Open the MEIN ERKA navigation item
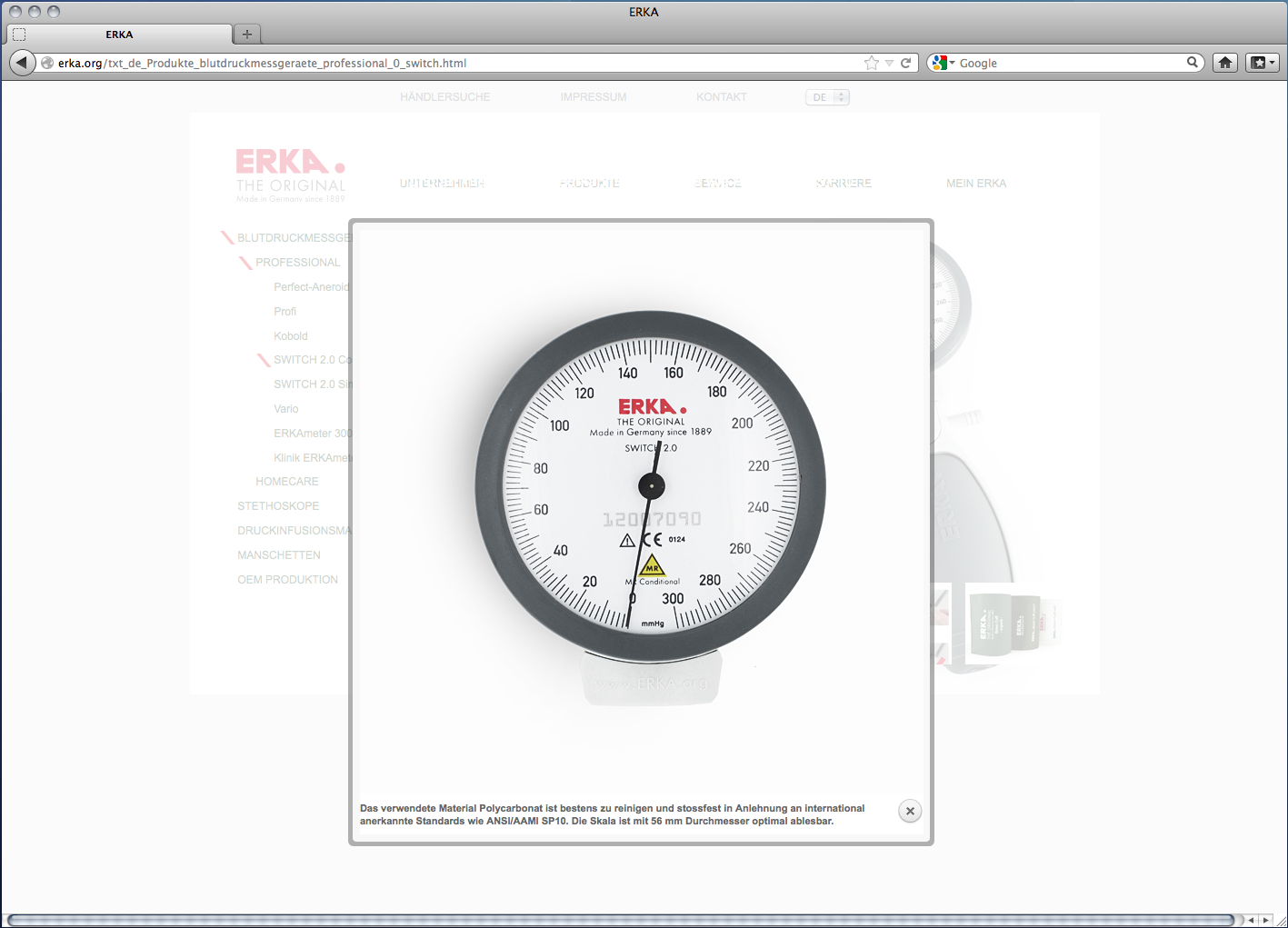1288x928 pixels. point(975,184)
